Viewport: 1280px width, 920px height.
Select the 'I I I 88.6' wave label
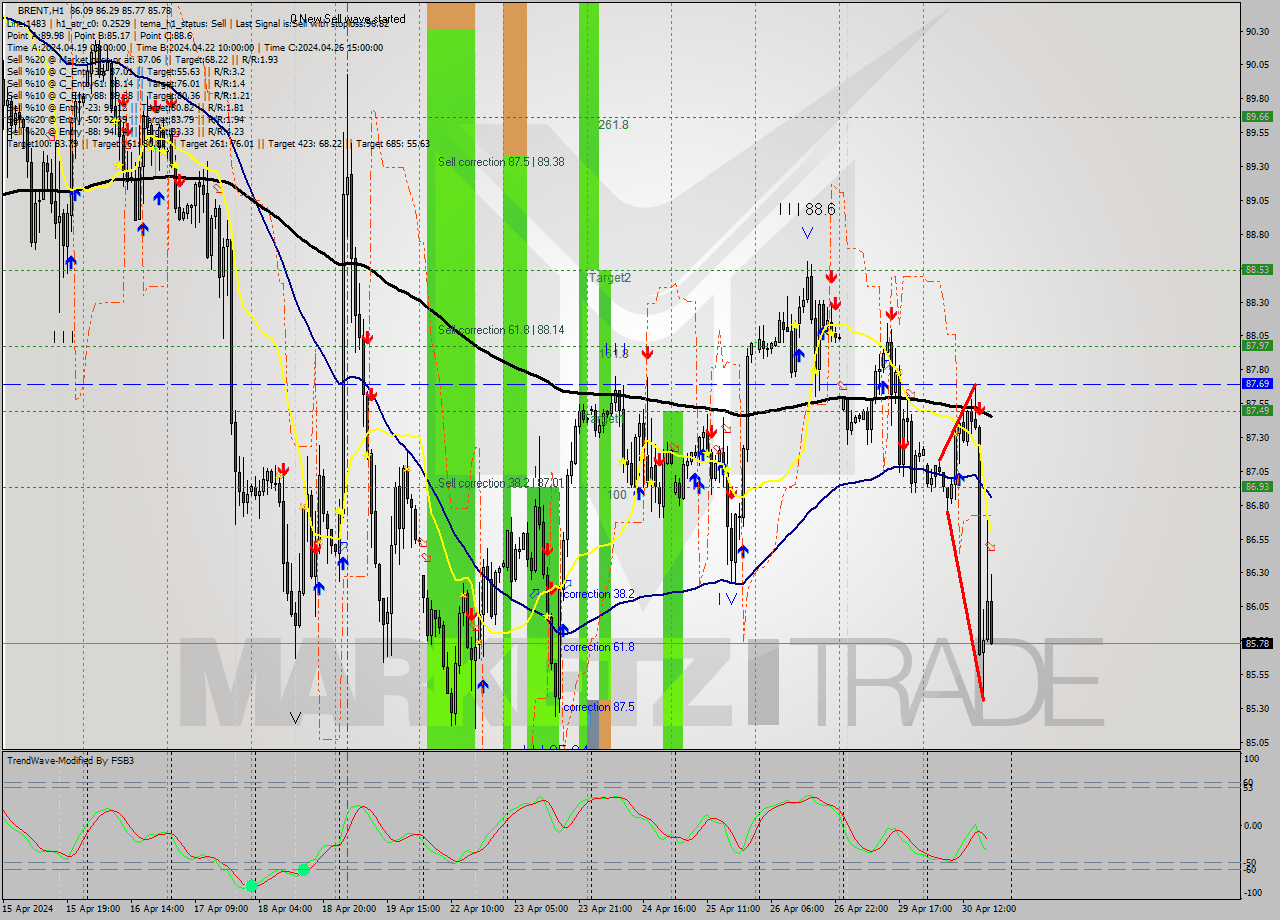click(x=807, y=209)
